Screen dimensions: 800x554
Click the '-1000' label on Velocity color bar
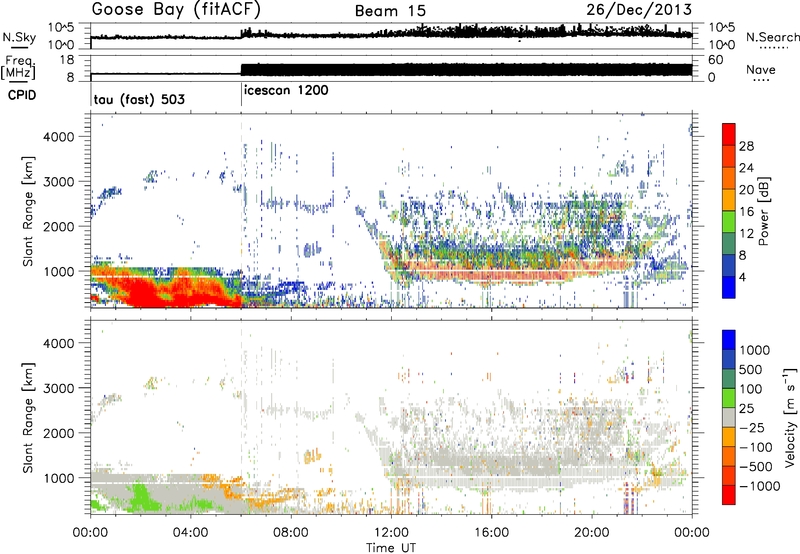click(760, 486)
